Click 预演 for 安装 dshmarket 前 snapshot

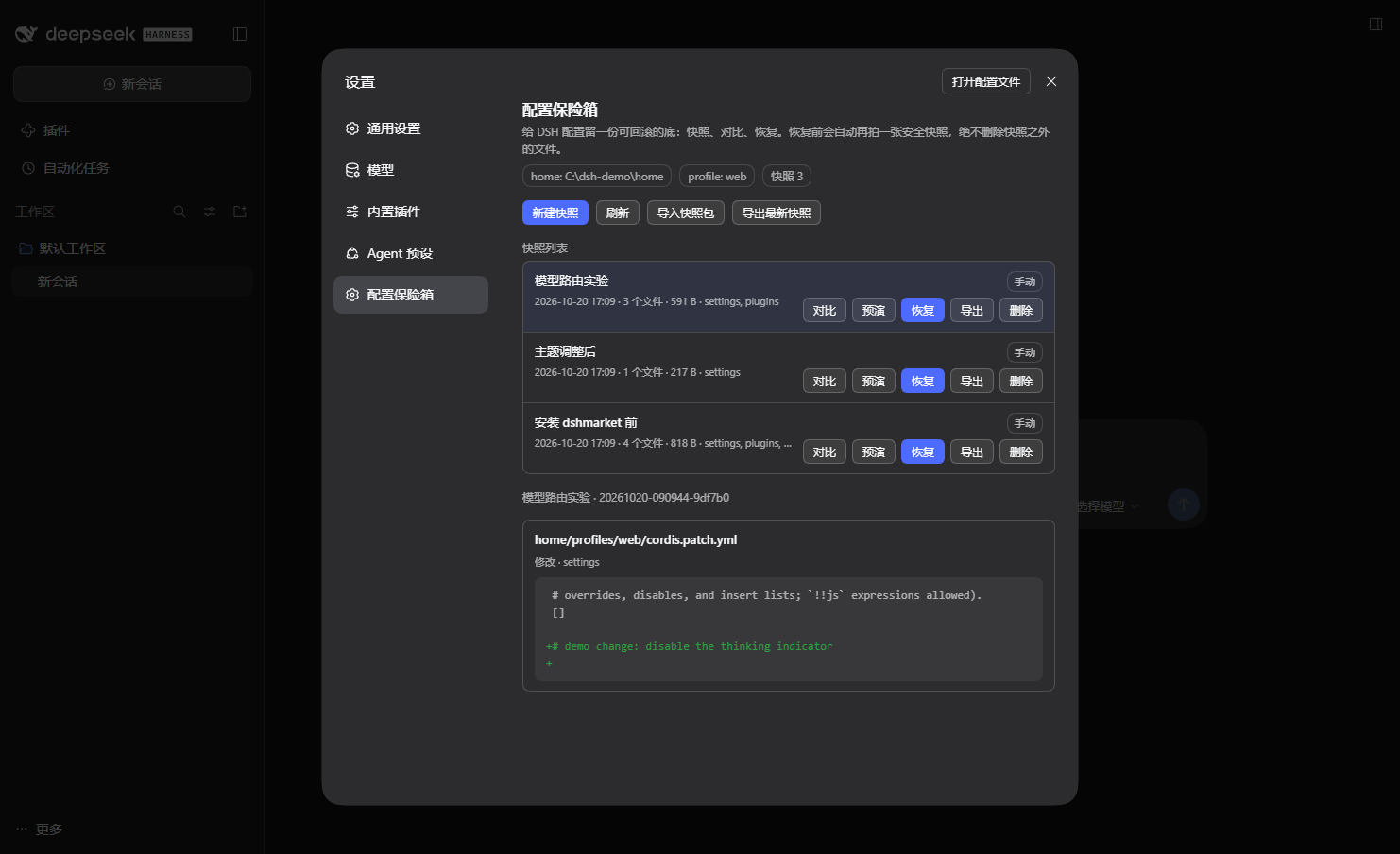coord(874,452)
